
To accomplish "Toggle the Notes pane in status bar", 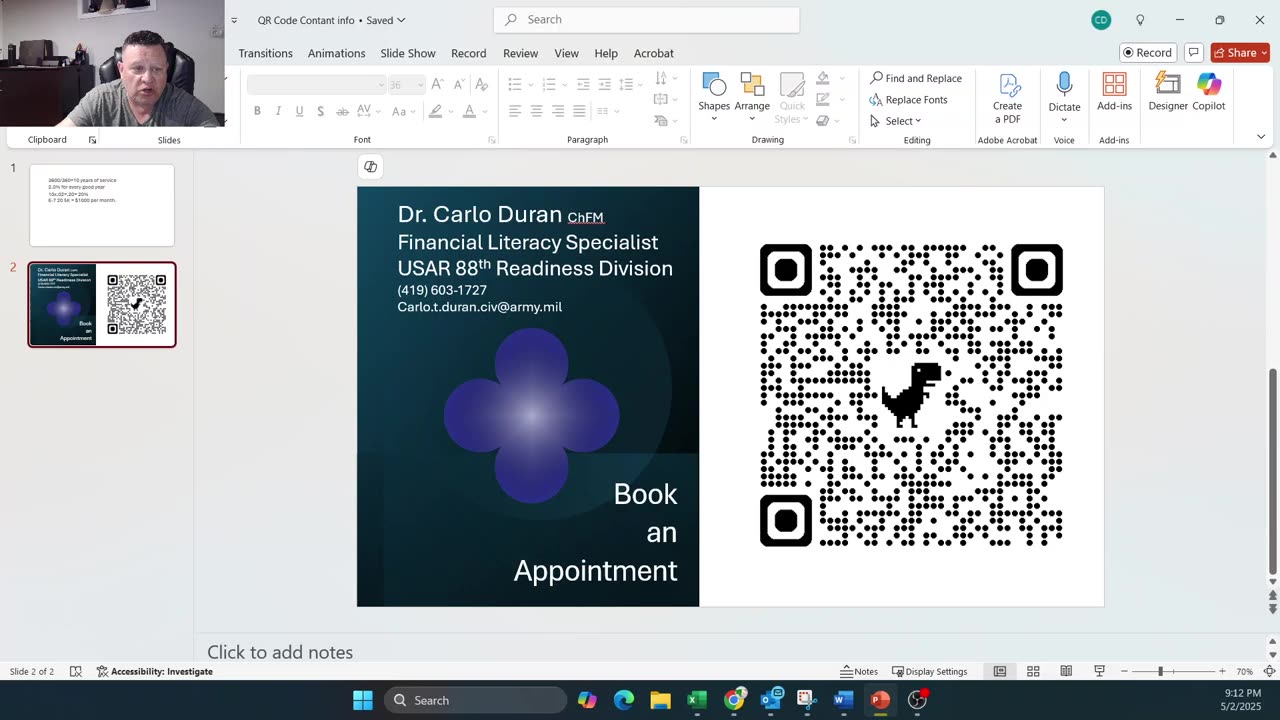I will pos(859,671).
